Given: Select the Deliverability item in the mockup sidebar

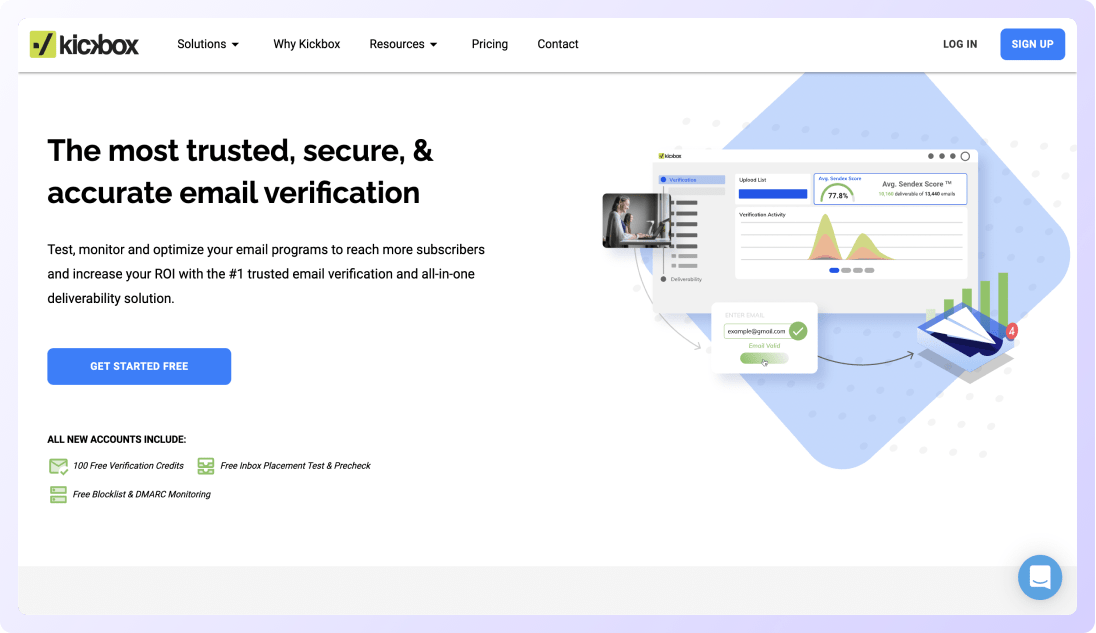Looking at the screenshot, I should (x=685, y=279).
